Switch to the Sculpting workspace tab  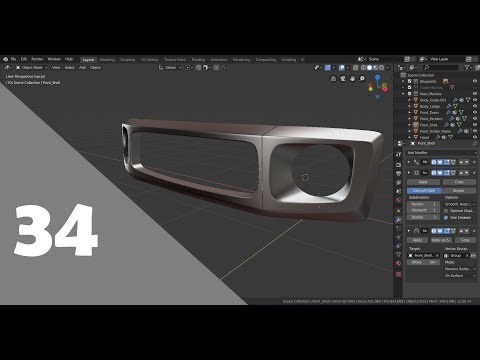point(128,60)
